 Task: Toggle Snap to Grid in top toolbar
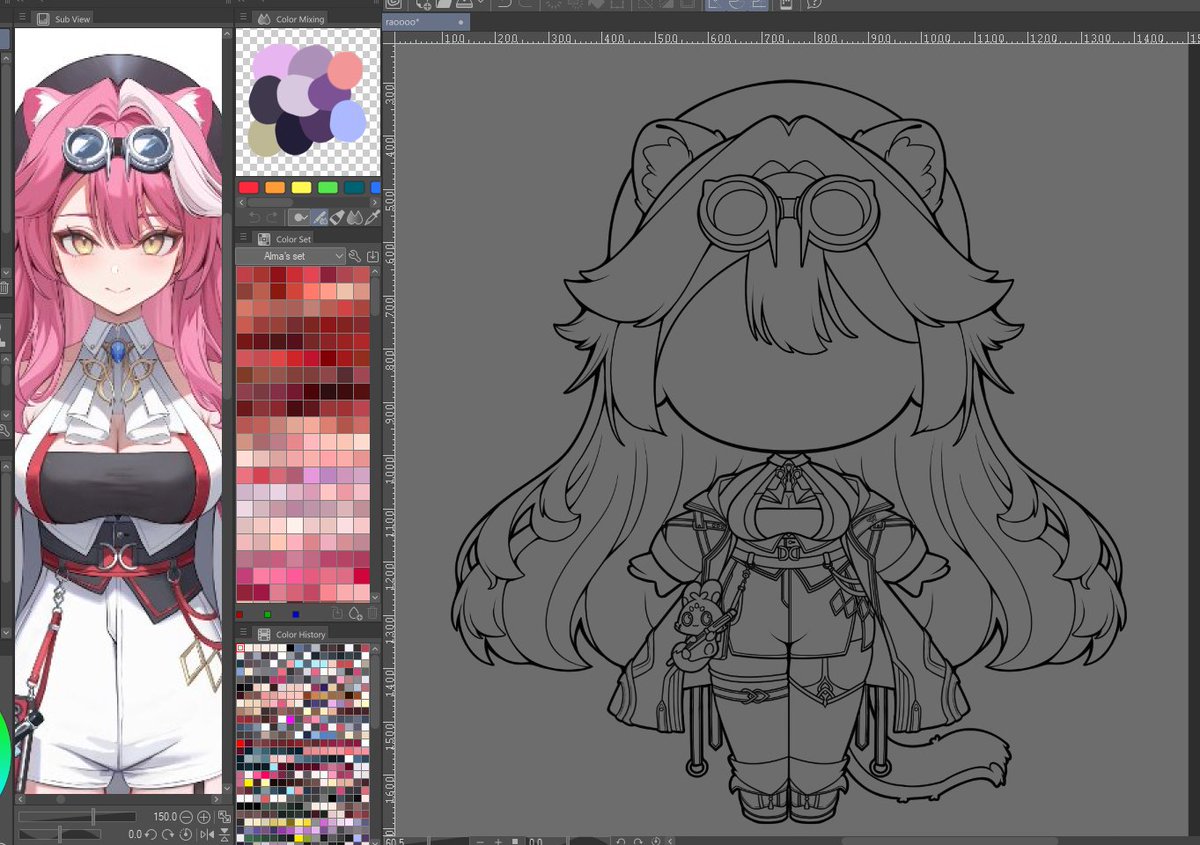click(x=759, y=4)
